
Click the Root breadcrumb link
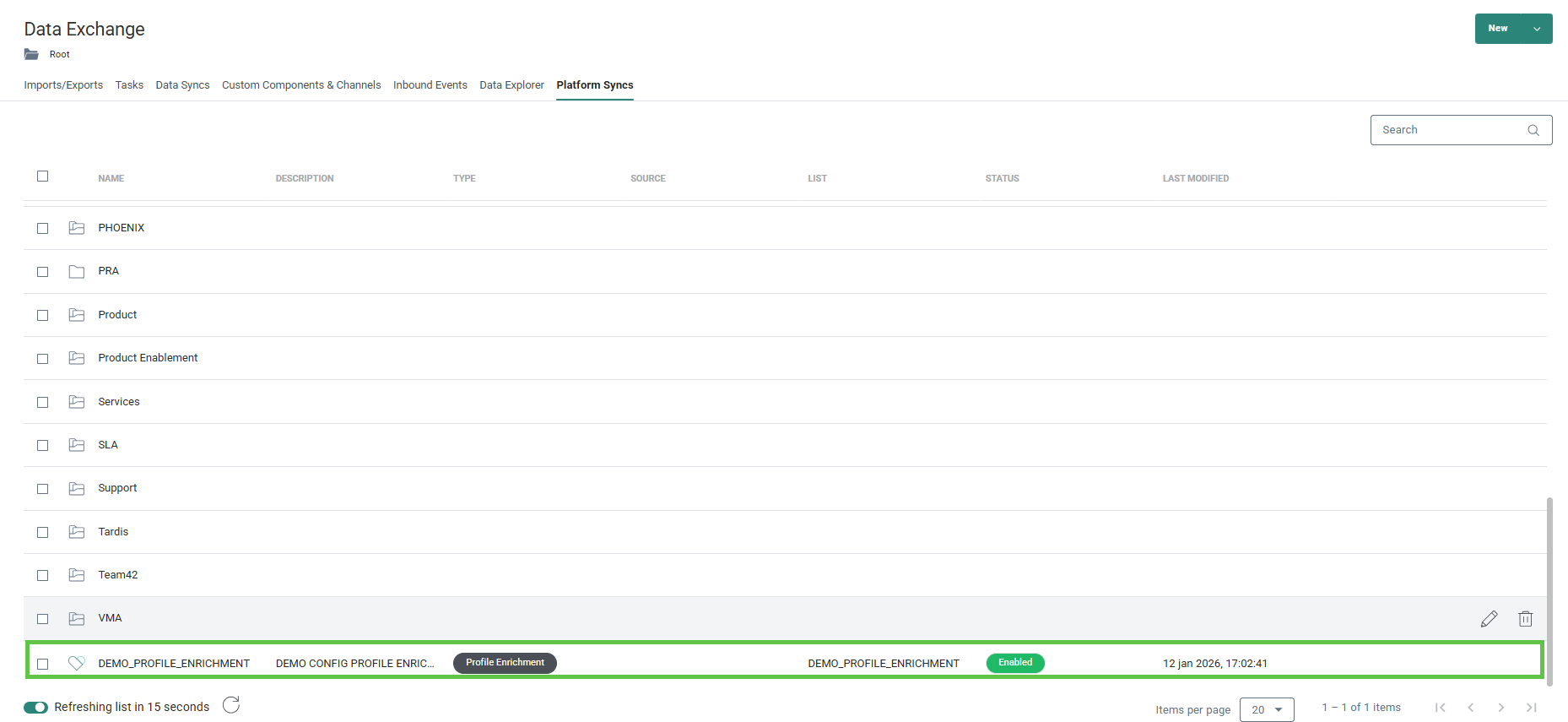59,55
